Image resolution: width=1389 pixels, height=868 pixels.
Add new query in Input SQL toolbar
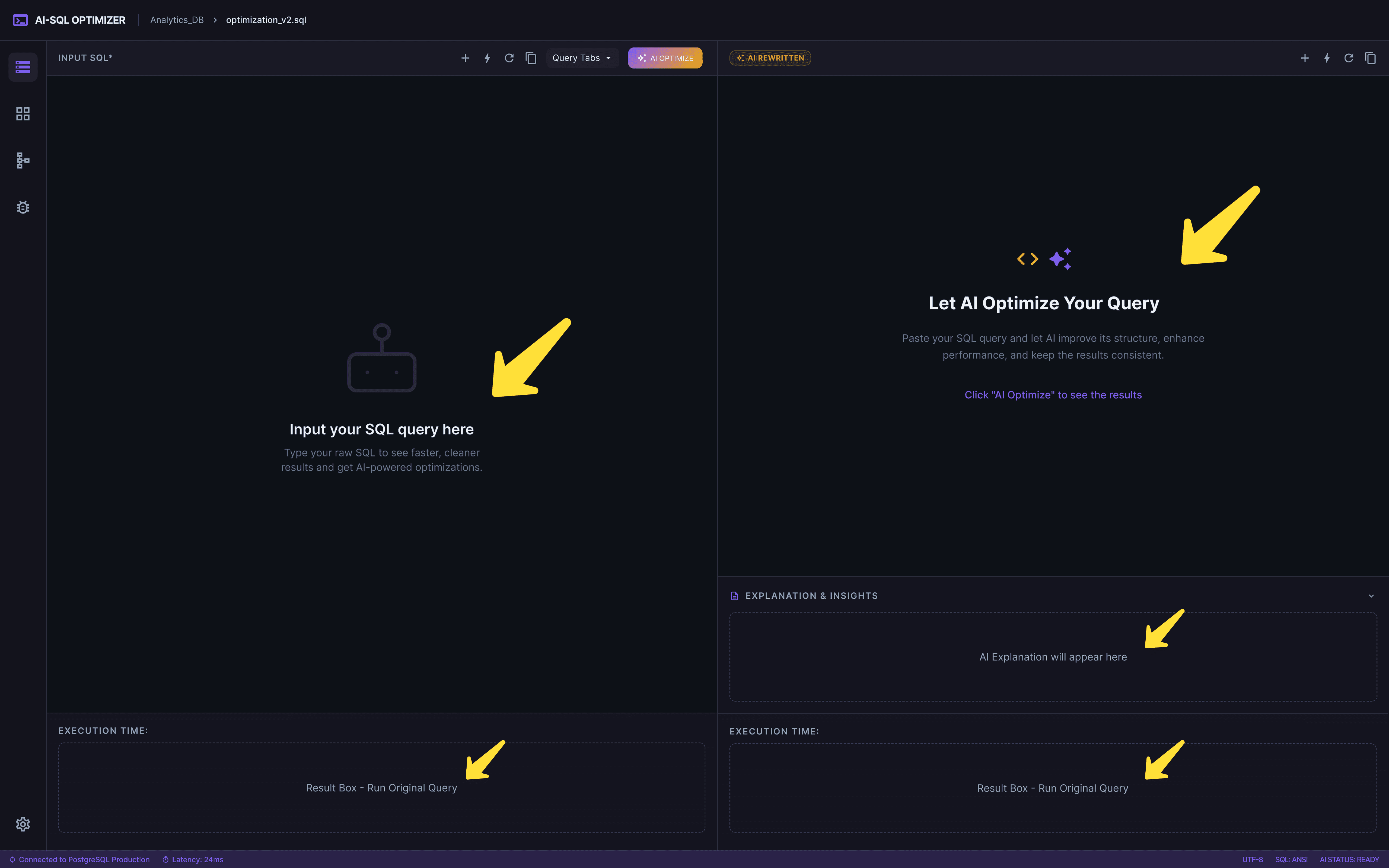coord(465,58)
